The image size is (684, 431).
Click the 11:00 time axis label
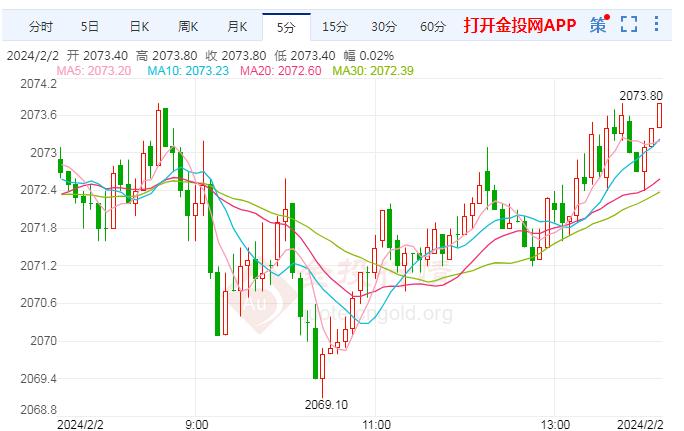377,424
